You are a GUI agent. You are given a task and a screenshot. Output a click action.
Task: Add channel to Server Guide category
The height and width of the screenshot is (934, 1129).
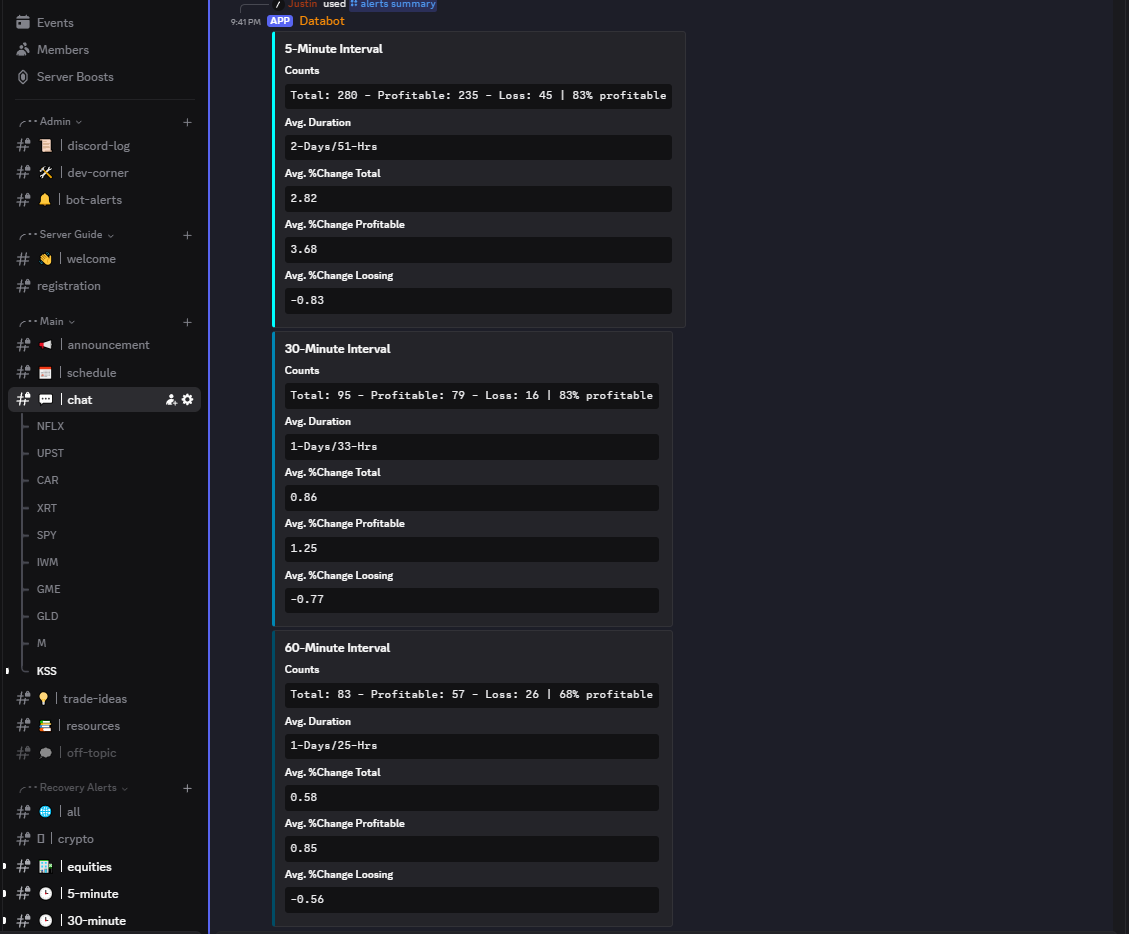tap(187, 235)
